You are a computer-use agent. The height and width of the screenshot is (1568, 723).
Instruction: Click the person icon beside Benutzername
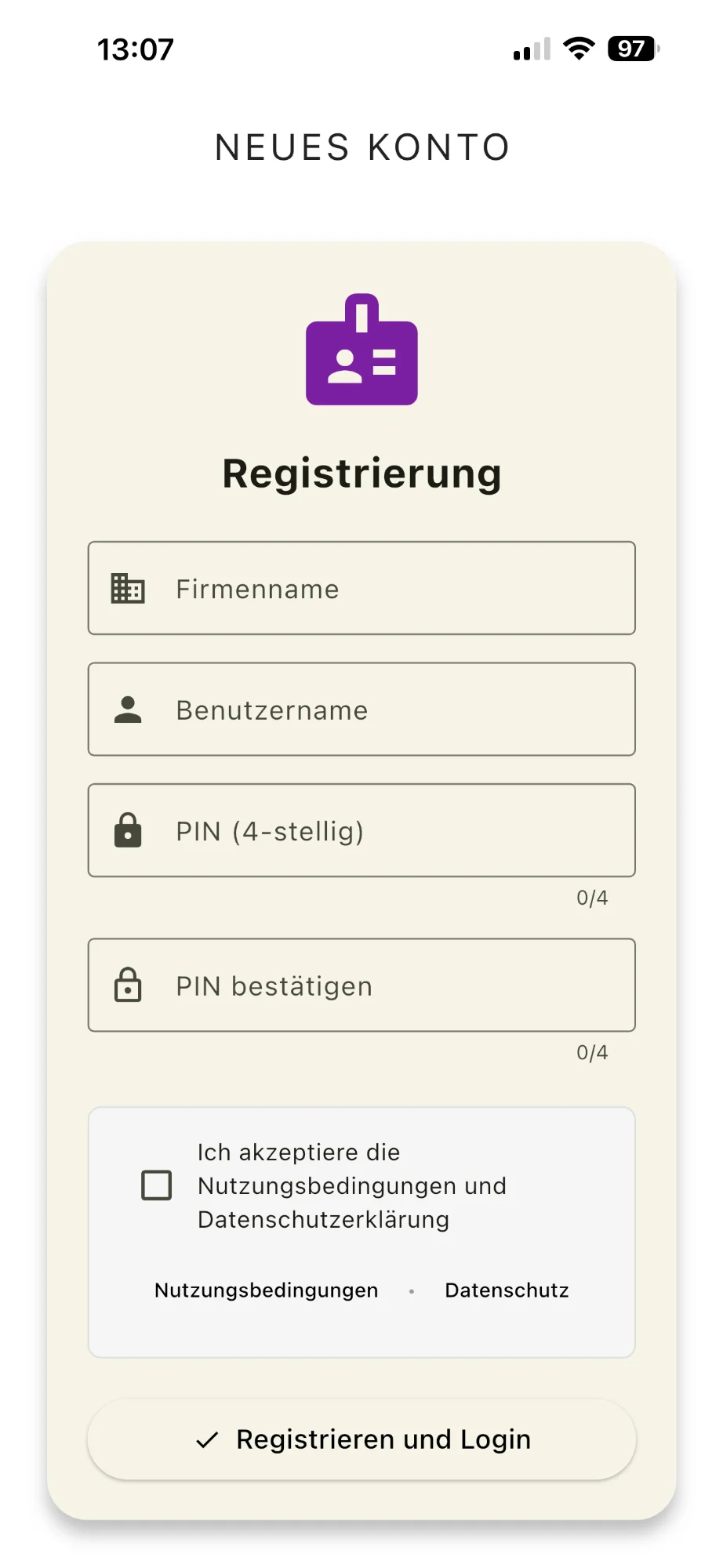(x=129, y=710)
